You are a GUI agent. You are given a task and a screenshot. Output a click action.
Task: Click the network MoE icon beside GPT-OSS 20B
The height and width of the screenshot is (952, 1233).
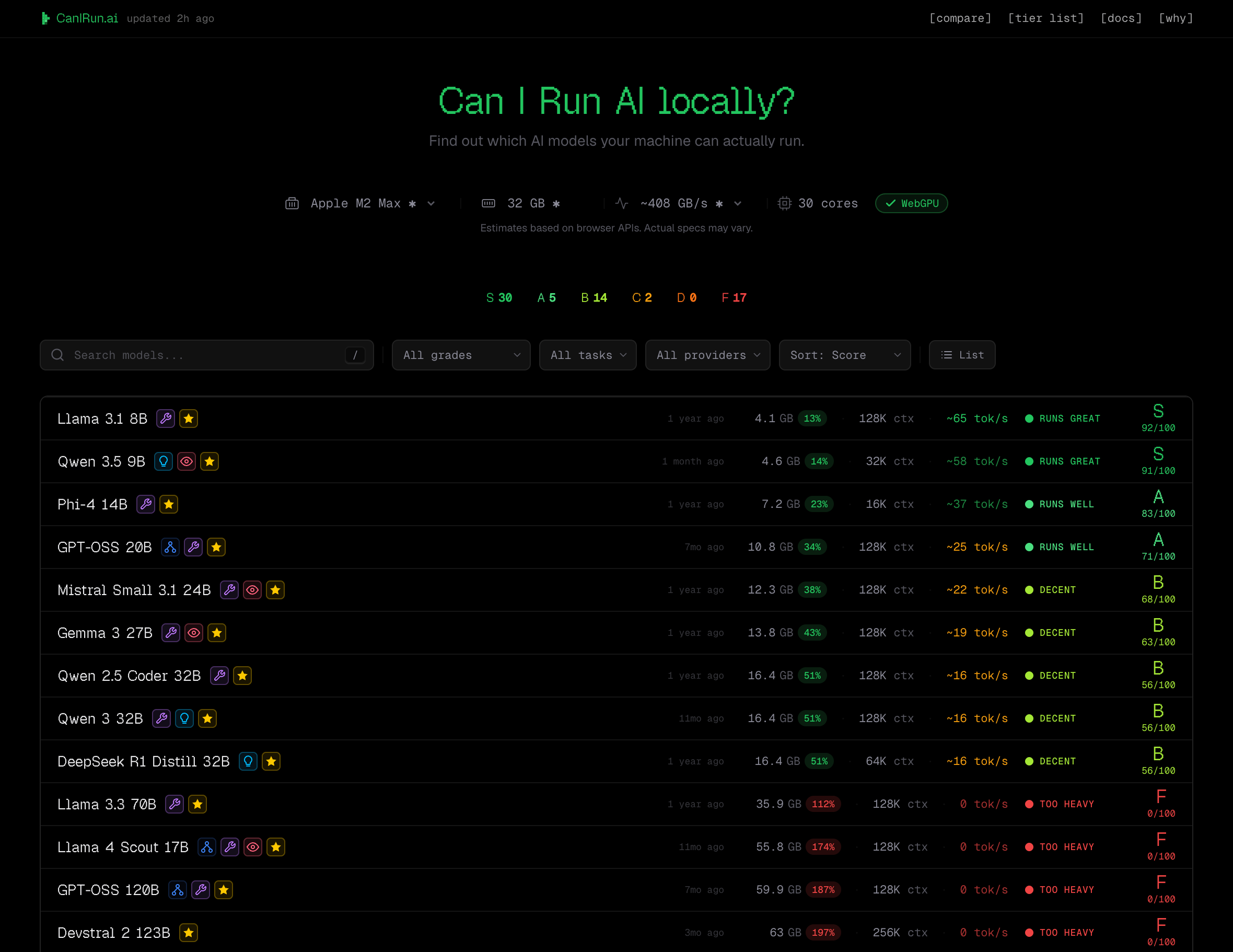coord(170,547)
